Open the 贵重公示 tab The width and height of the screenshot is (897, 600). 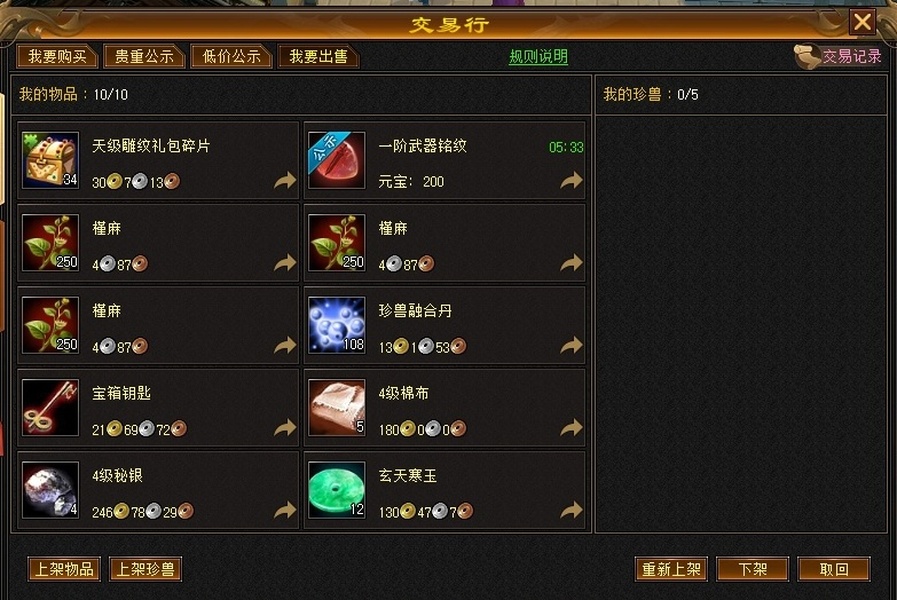pyautogui.click(x=144, y=56)
